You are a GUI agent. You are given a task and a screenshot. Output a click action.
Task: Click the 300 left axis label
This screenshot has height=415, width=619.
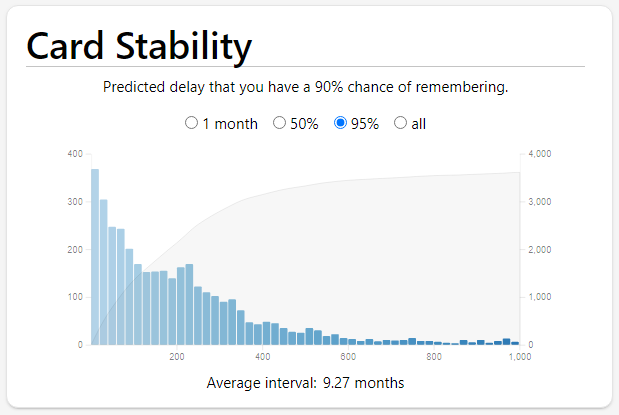tap(75, 202)
